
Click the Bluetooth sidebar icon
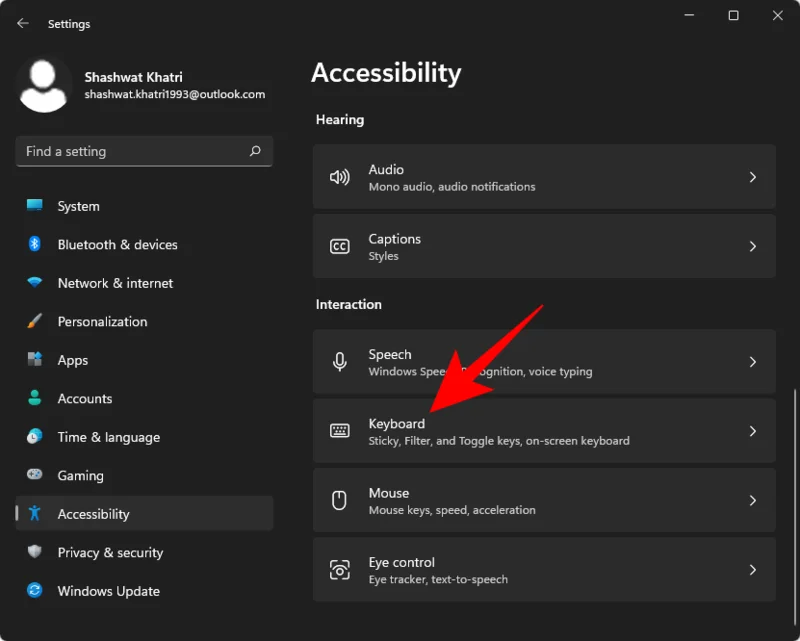point(33,245)
